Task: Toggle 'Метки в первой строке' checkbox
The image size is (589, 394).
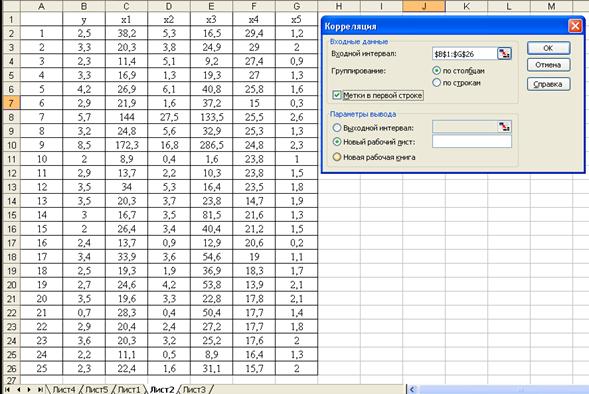Action: tap(337, 95)
